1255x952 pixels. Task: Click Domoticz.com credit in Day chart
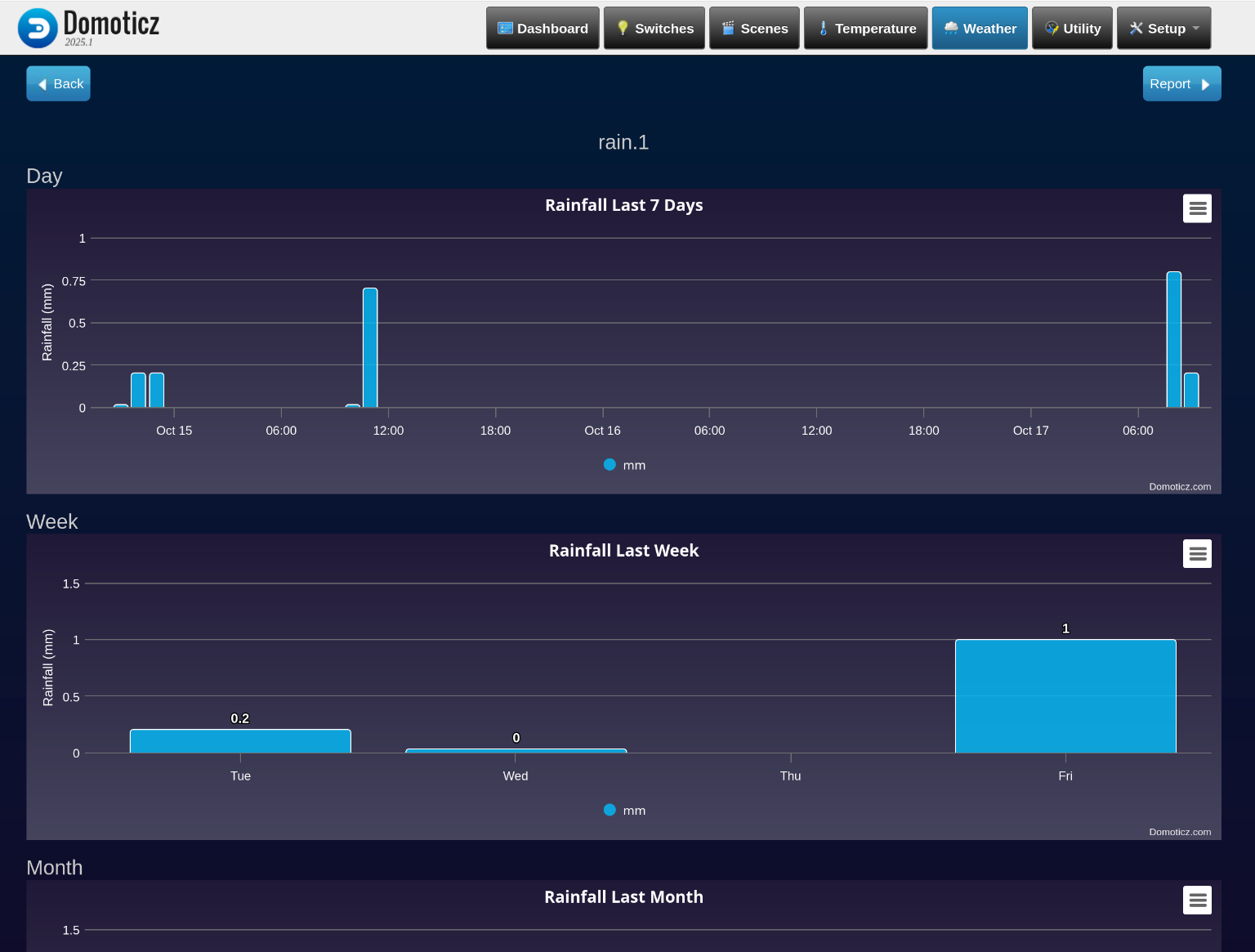[x=1180, y=487]
